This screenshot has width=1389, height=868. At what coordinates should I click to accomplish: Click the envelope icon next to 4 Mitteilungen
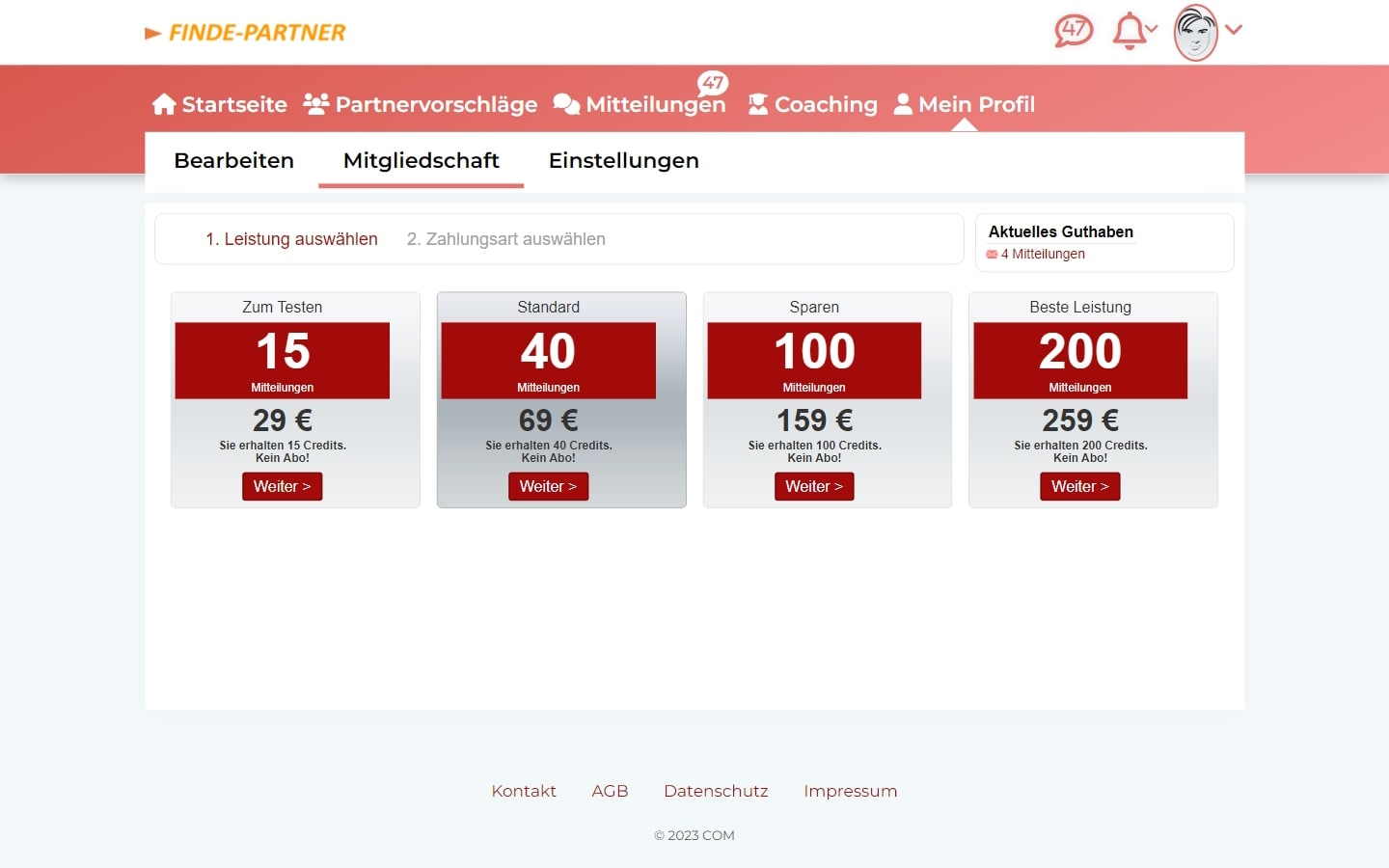(x=992, y=254)
